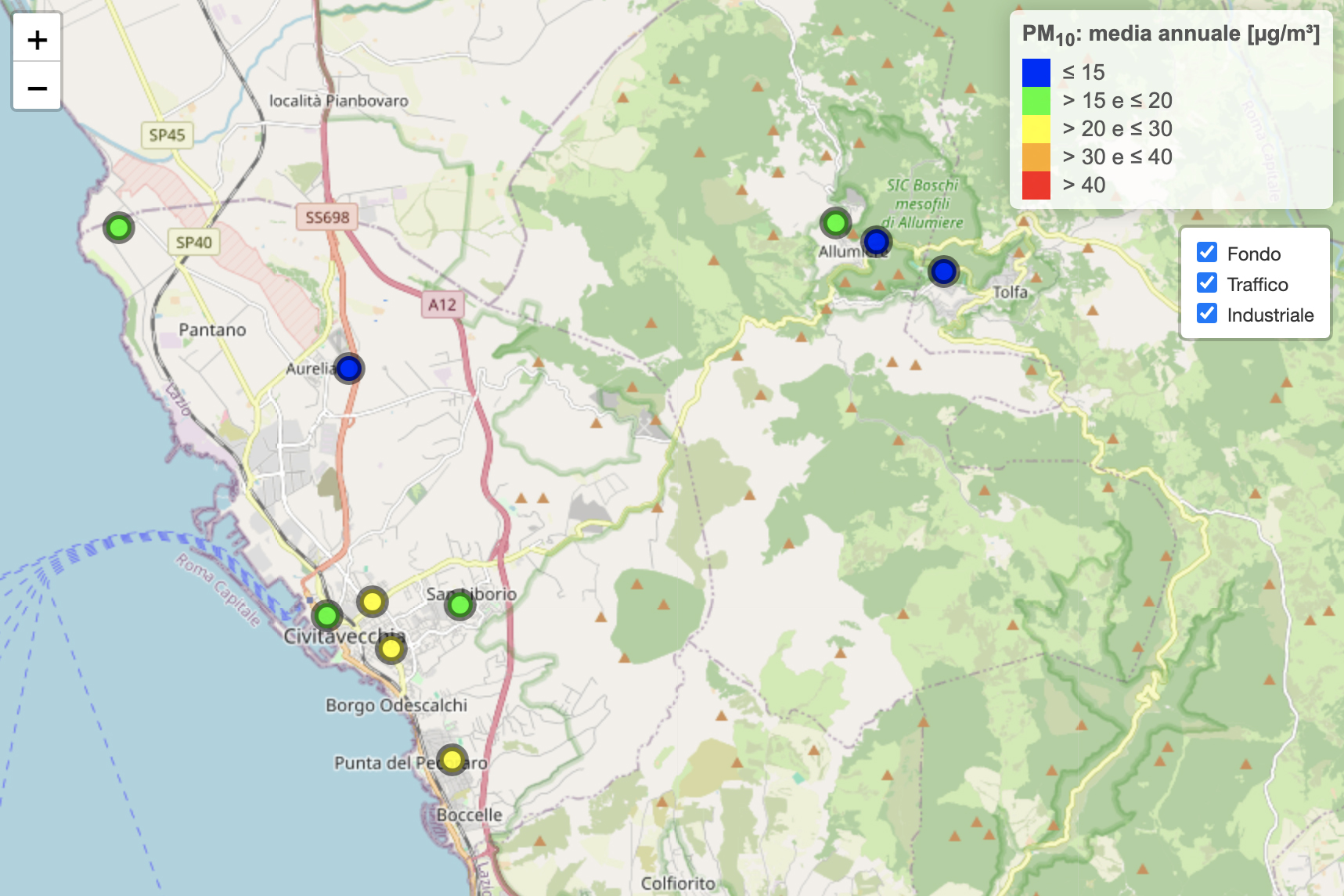The height and width of the screenshot is (896, 1344).
Task: Click the blue ≤ 15 legend swatch
Action: tap(1036, 72)
